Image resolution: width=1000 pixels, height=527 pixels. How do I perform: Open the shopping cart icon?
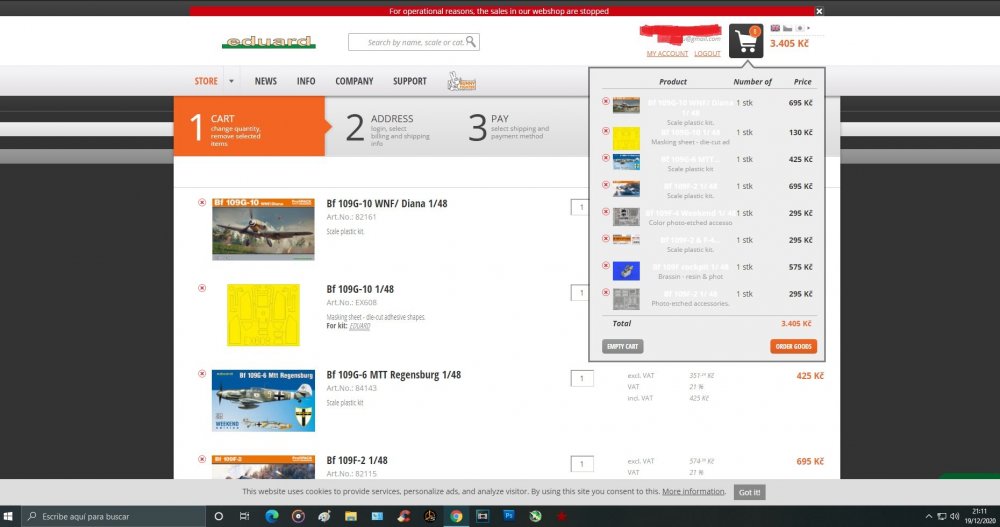[745, 41]
